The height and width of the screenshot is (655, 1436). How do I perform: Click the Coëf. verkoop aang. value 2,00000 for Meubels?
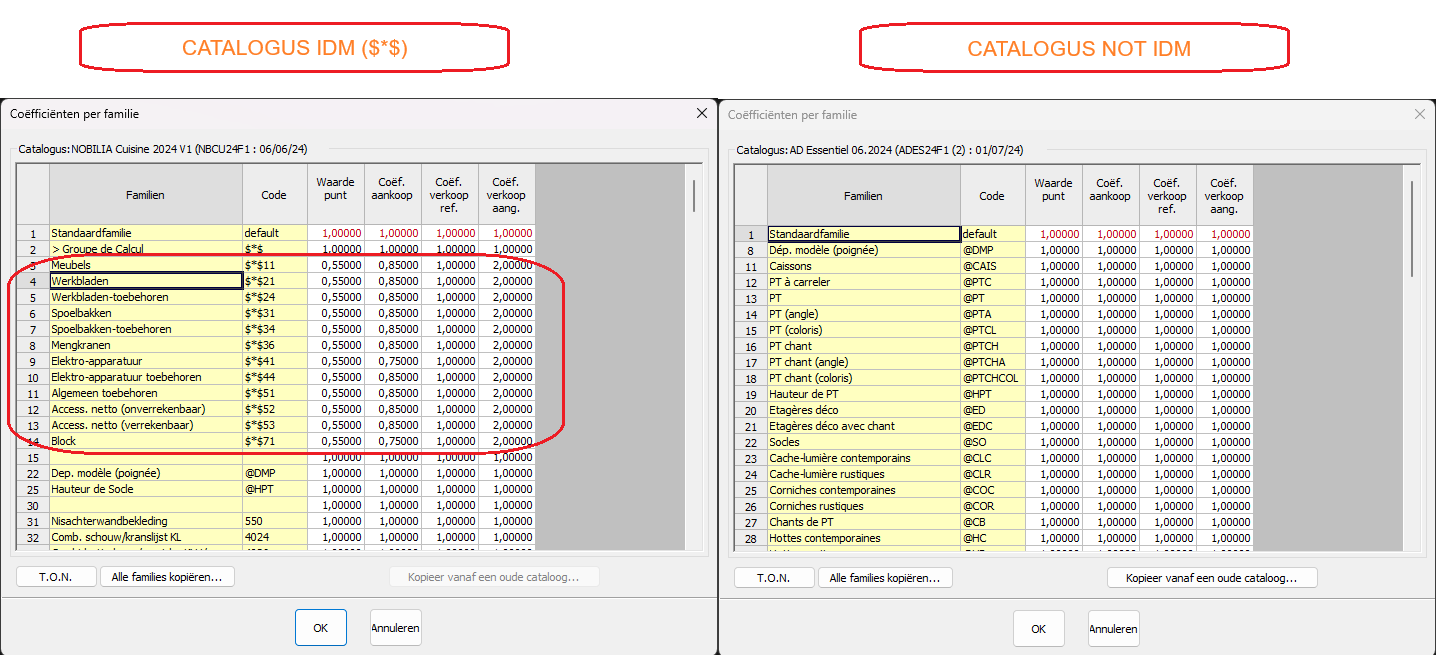[507, 265]
